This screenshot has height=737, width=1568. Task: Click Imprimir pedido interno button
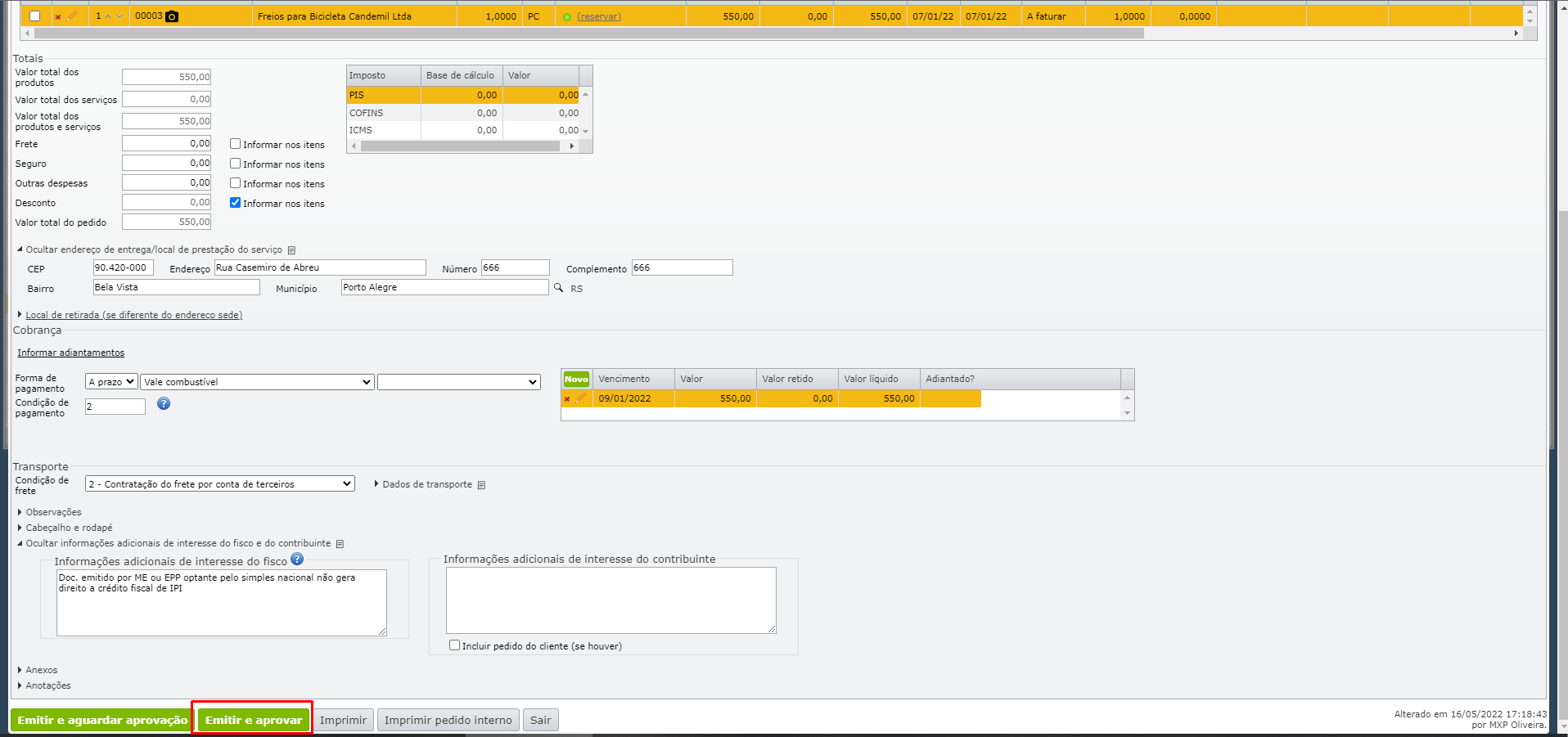(x=448, y=720)
